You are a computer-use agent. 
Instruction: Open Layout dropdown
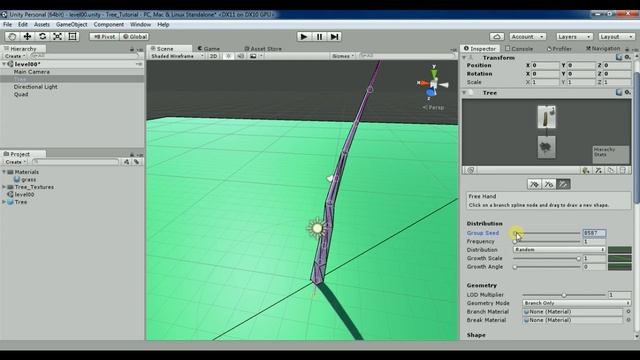616,37
